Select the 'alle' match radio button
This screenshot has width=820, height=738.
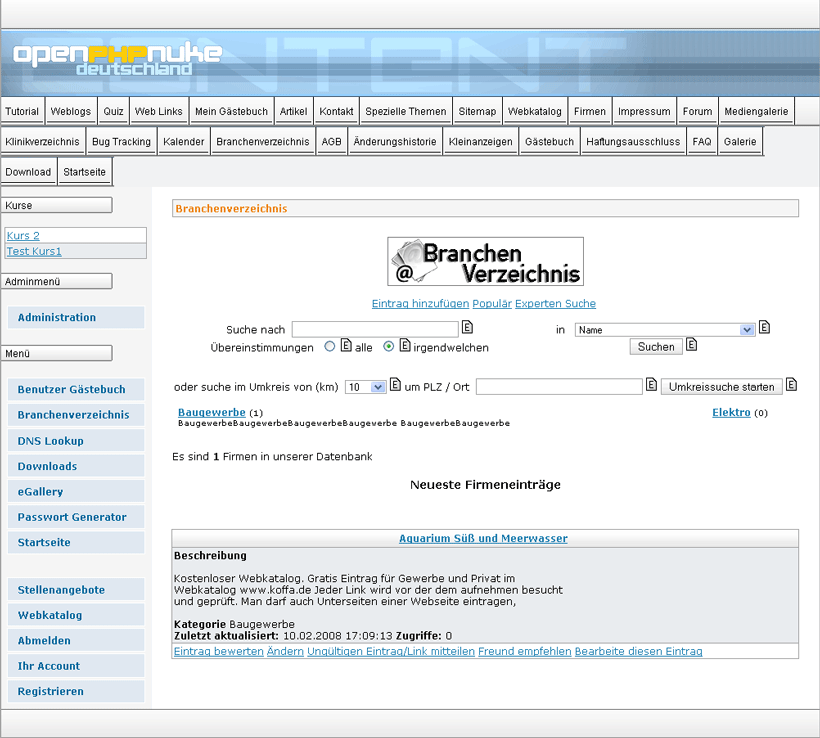coord(330,347)
